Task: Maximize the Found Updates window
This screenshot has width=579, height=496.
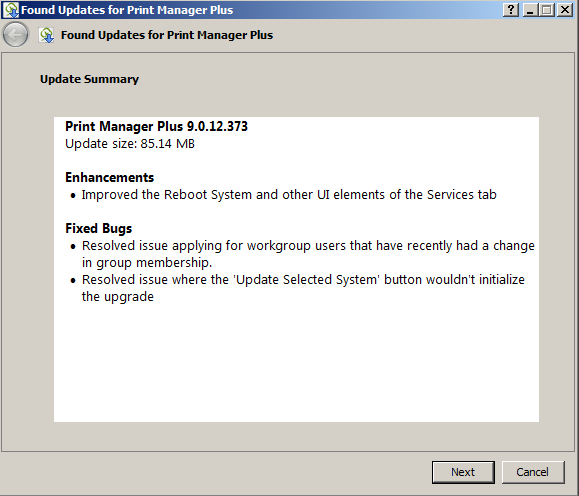Action: [x=546, y=10]
